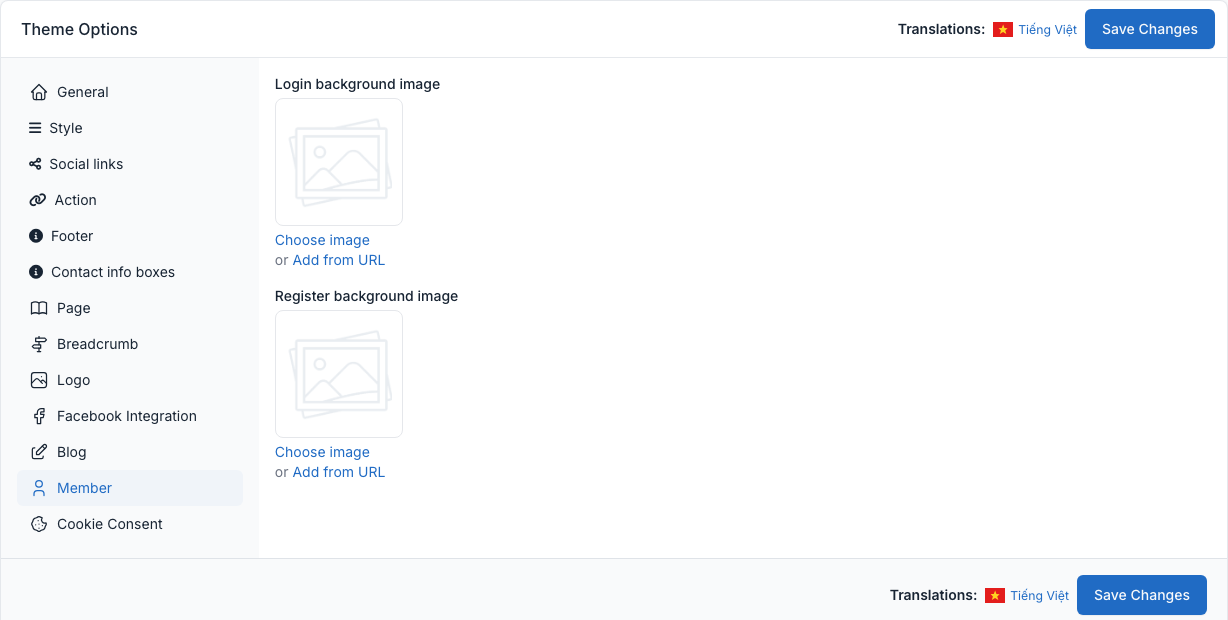Image resolution: width=1228 pixels, height=620 pixels.
Task: Select Contact info boxes section
Action: [130, 272]
